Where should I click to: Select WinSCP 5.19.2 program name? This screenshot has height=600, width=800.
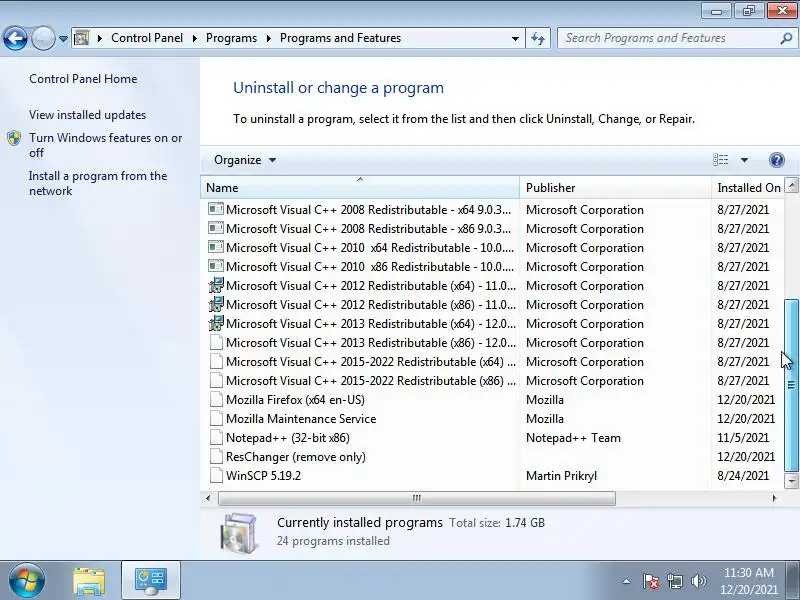click(263, 476)
